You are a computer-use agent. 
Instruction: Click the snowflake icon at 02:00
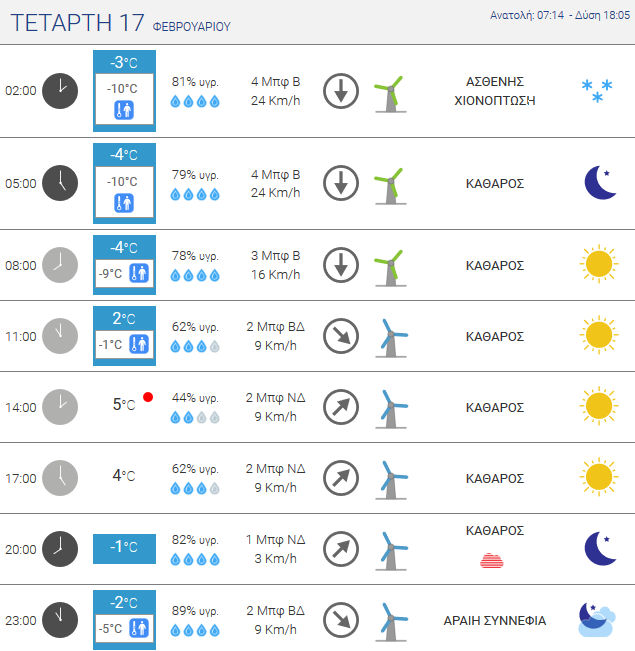coord(598,91)
